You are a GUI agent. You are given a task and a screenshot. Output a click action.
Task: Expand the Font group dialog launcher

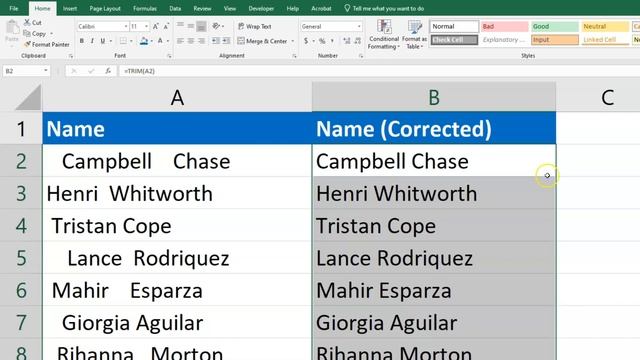(x=169, y=56)
